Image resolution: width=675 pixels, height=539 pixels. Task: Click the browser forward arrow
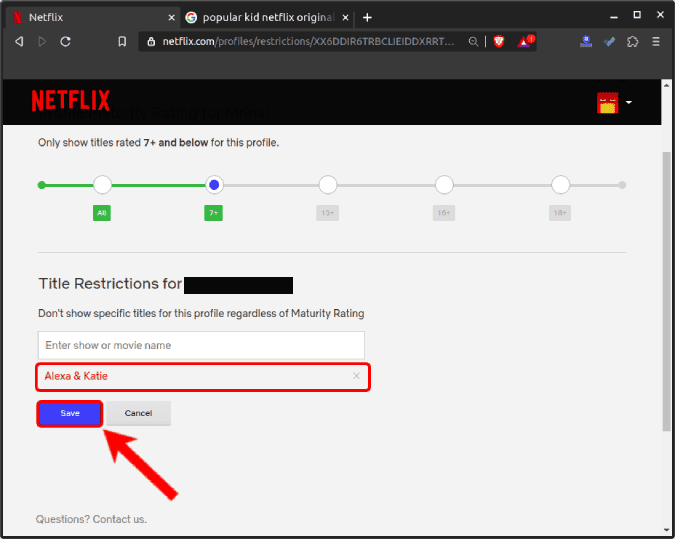click(x=42, y=42)
